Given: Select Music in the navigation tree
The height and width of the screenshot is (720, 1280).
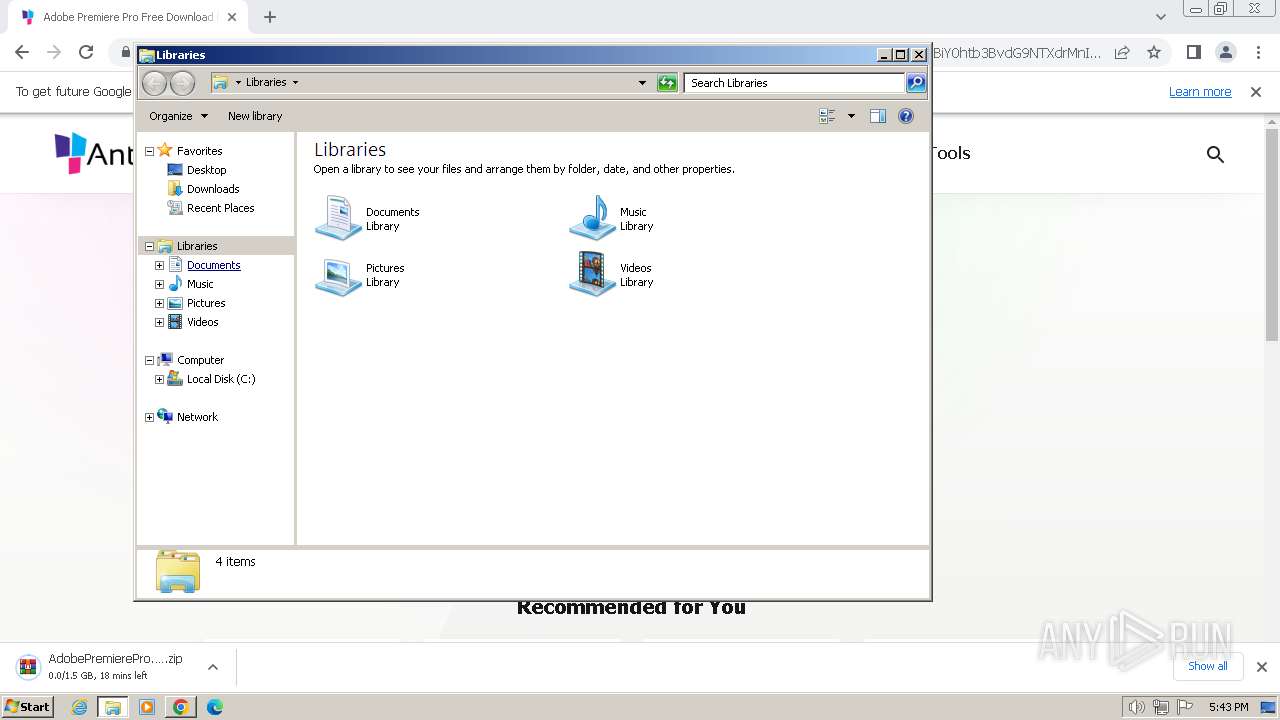Looking at the screenshot, I should click(200, 284).
